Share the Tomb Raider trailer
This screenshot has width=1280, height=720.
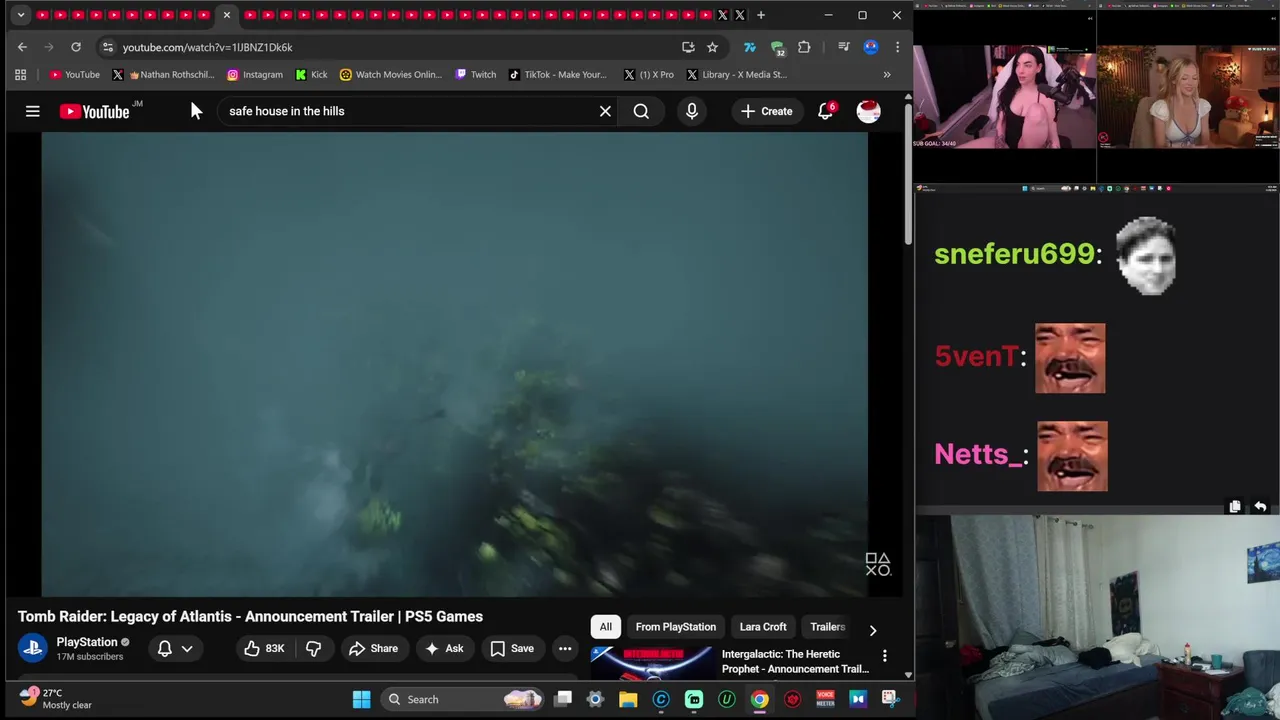click(x=373, y=648)
